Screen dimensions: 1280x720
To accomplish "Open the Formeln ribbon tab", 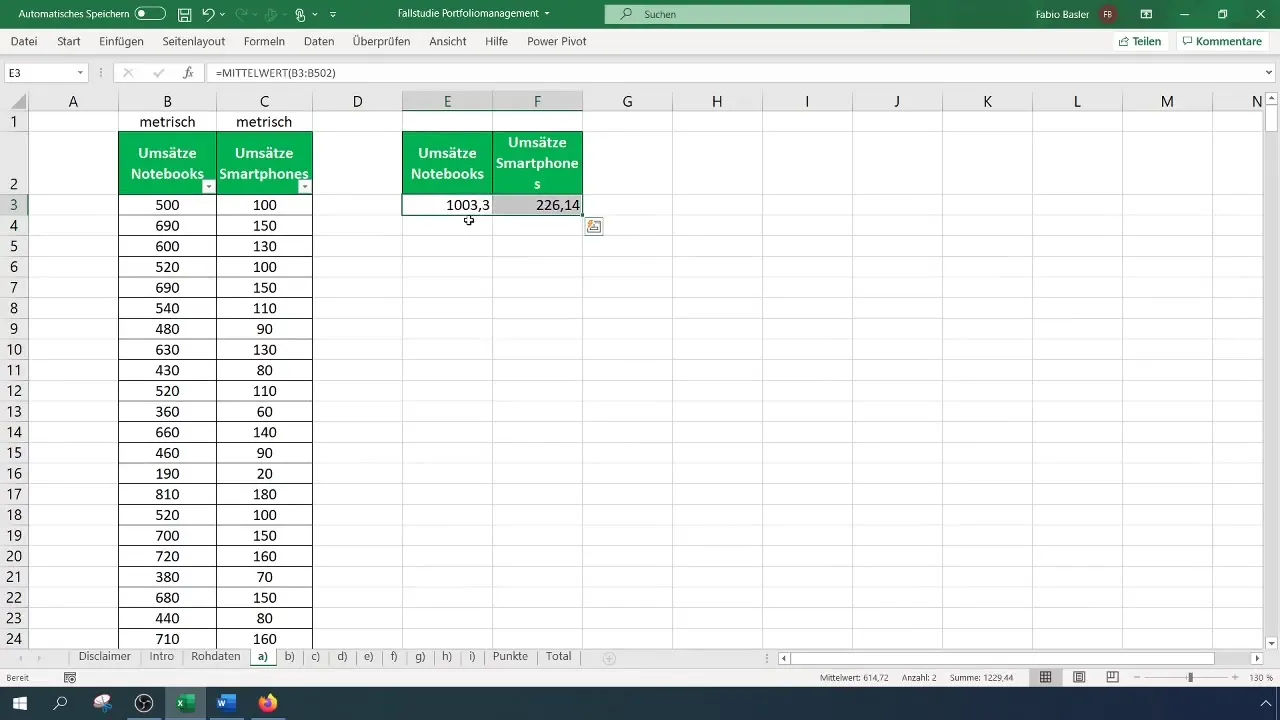I will (x=264, y=42).
